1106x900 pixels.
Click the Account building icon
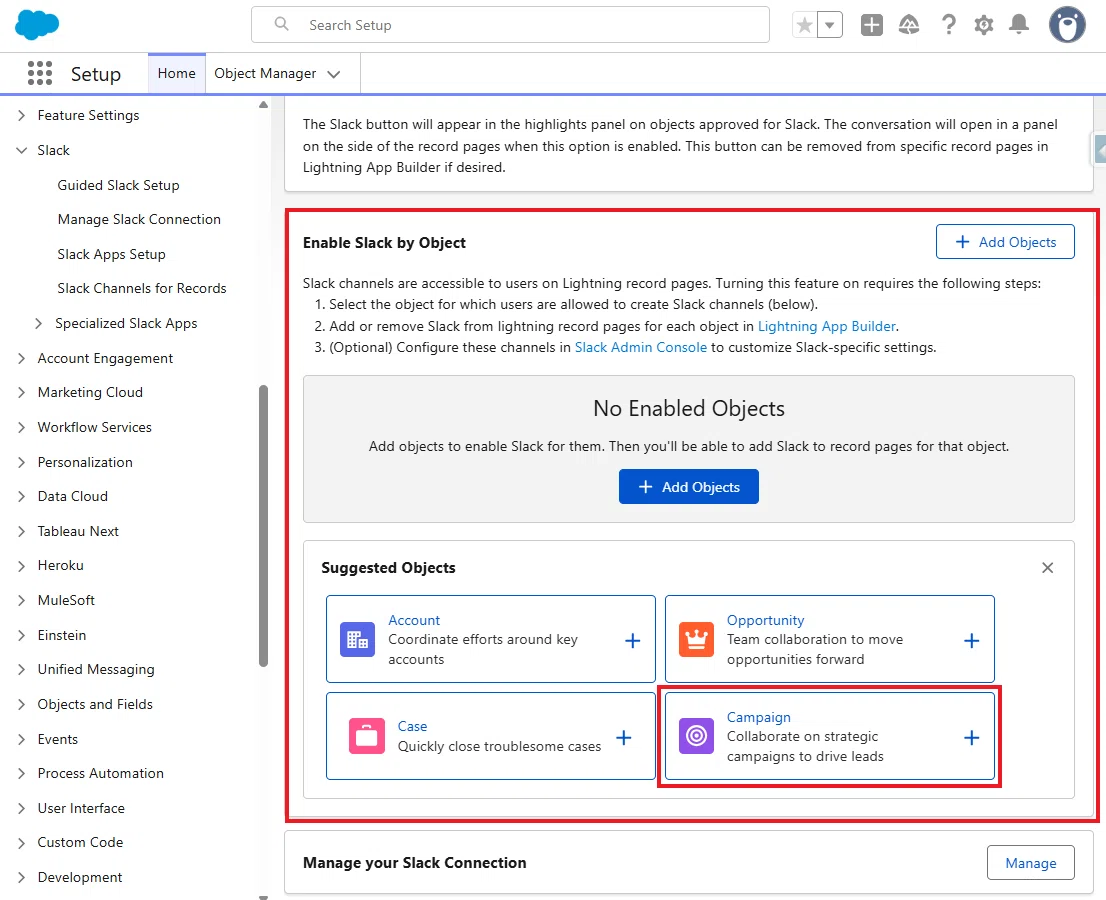tap(358, 640)
